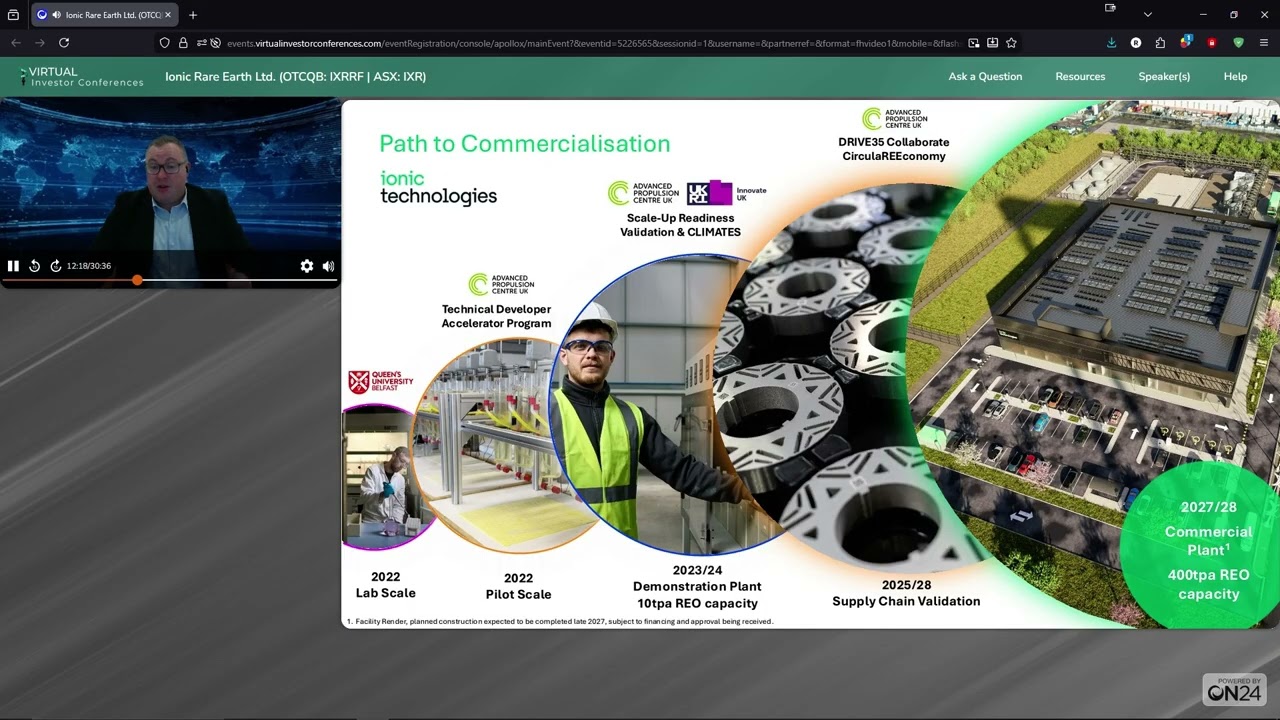1280x720 pixels.
Task: Pause the webcast video
Action: (x=13, y=266)
